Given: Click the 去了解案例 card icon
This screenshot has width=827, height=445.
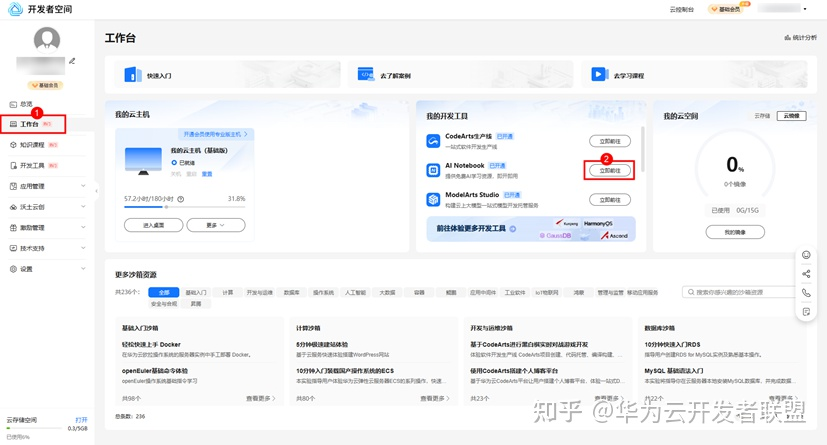Looking at the screenshot, I should pyautogui.click(x=366, y=74).
